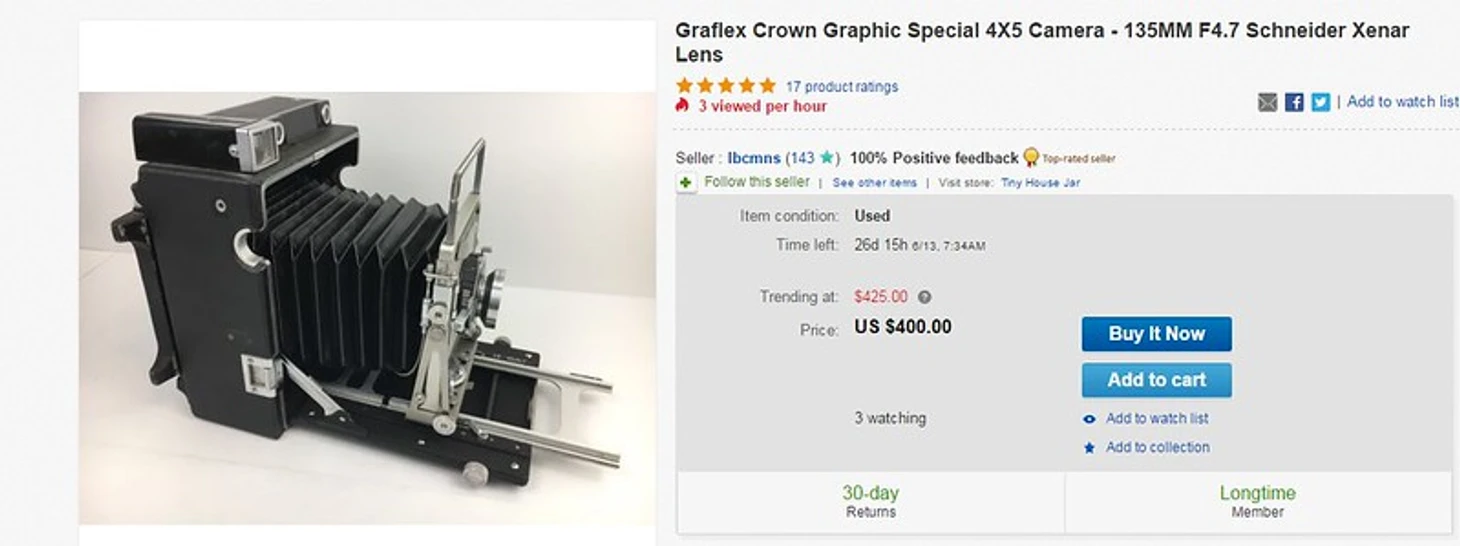Click the green plus follow-seller icon

pyautogui.click(x=686, y=183)
